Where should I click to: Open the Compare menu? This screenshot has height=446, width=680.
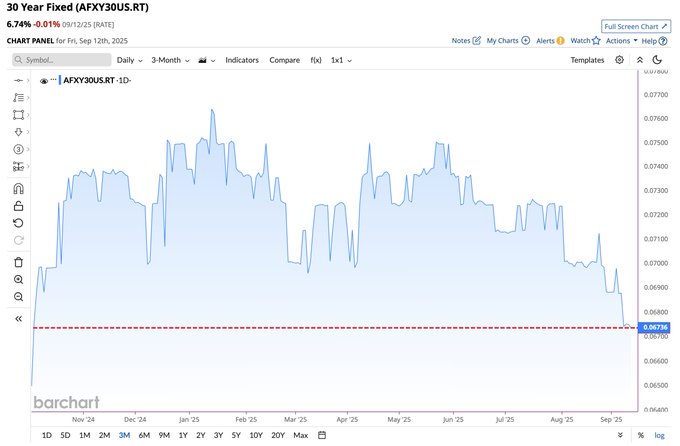coord(284,60)
